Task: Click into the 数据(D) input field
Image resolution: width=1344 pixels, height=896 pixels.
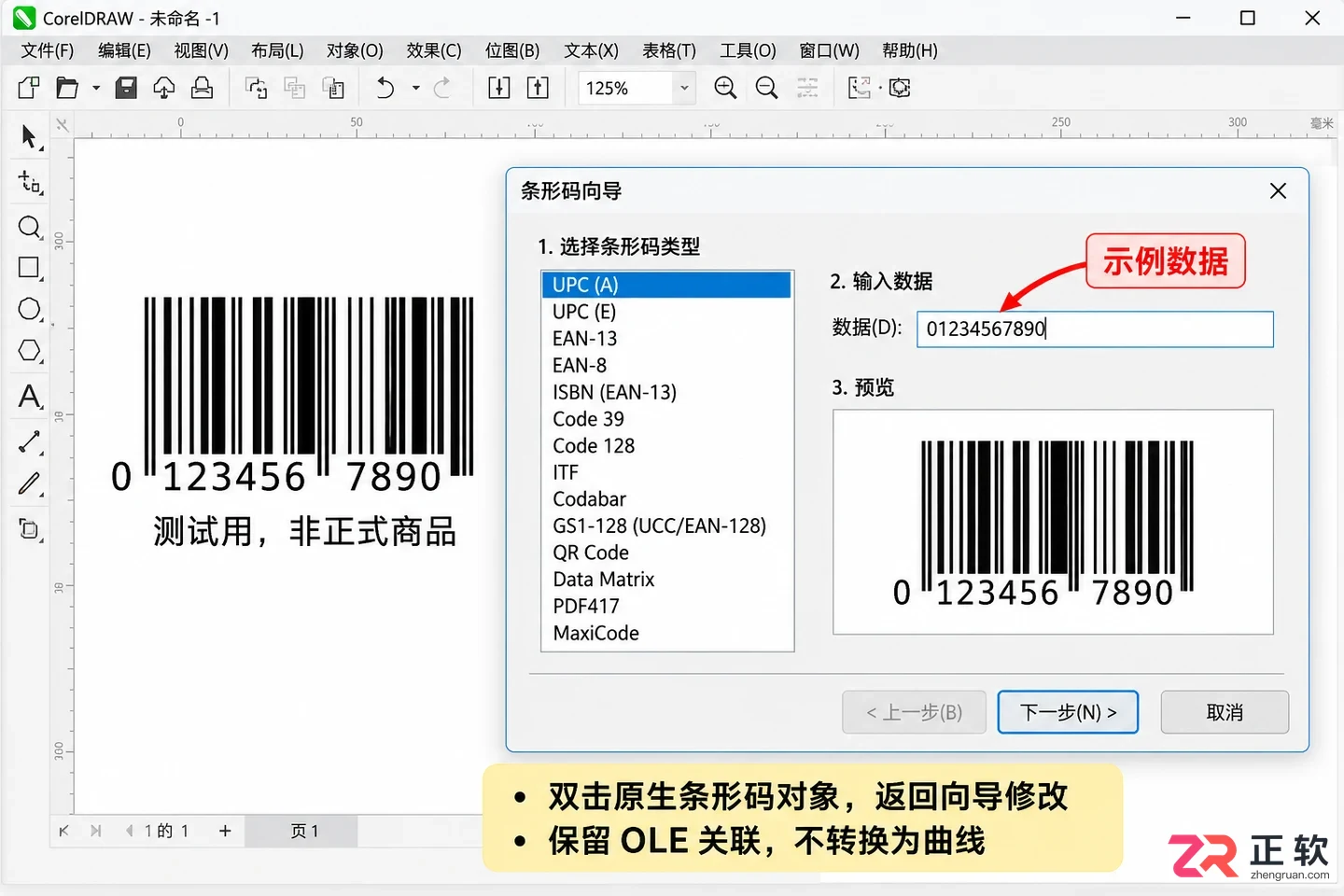Action: point(1095,329)
